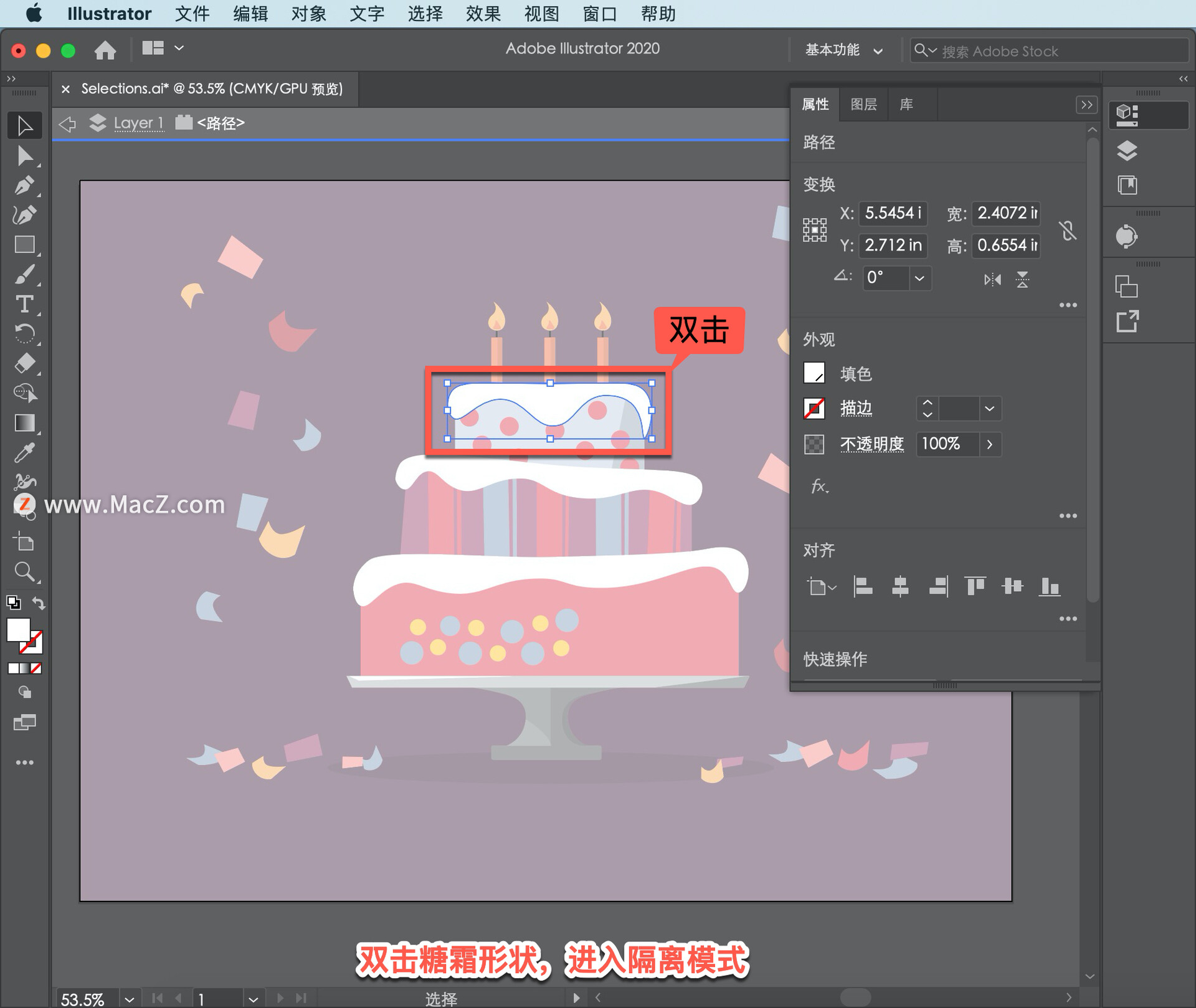Change screen mode icon
The width and height of the screenshot is (1196, 1008).
coord(25,723)
